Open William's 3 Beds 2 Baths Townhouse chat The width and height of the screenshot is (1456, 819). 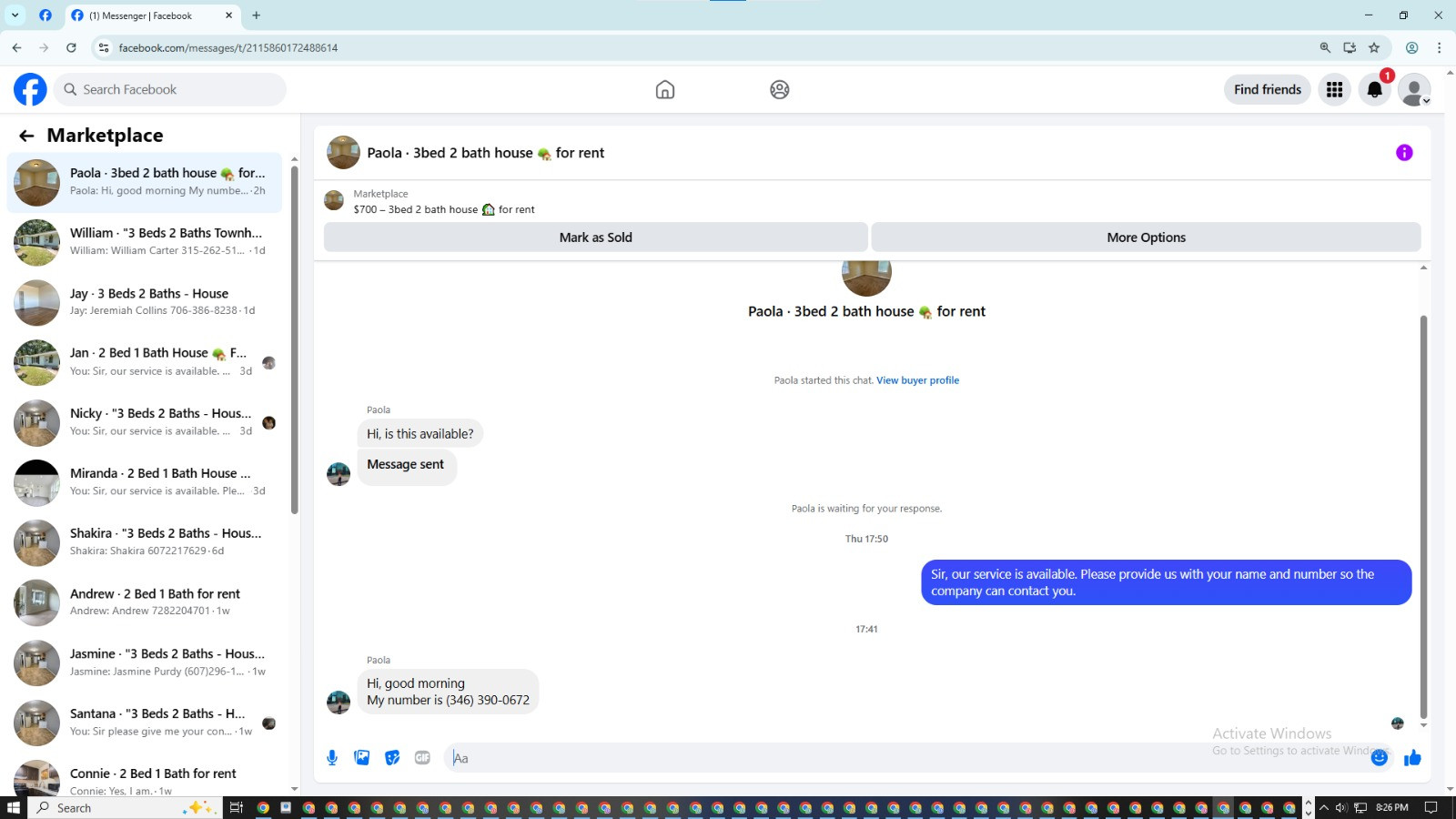(146, 242)
